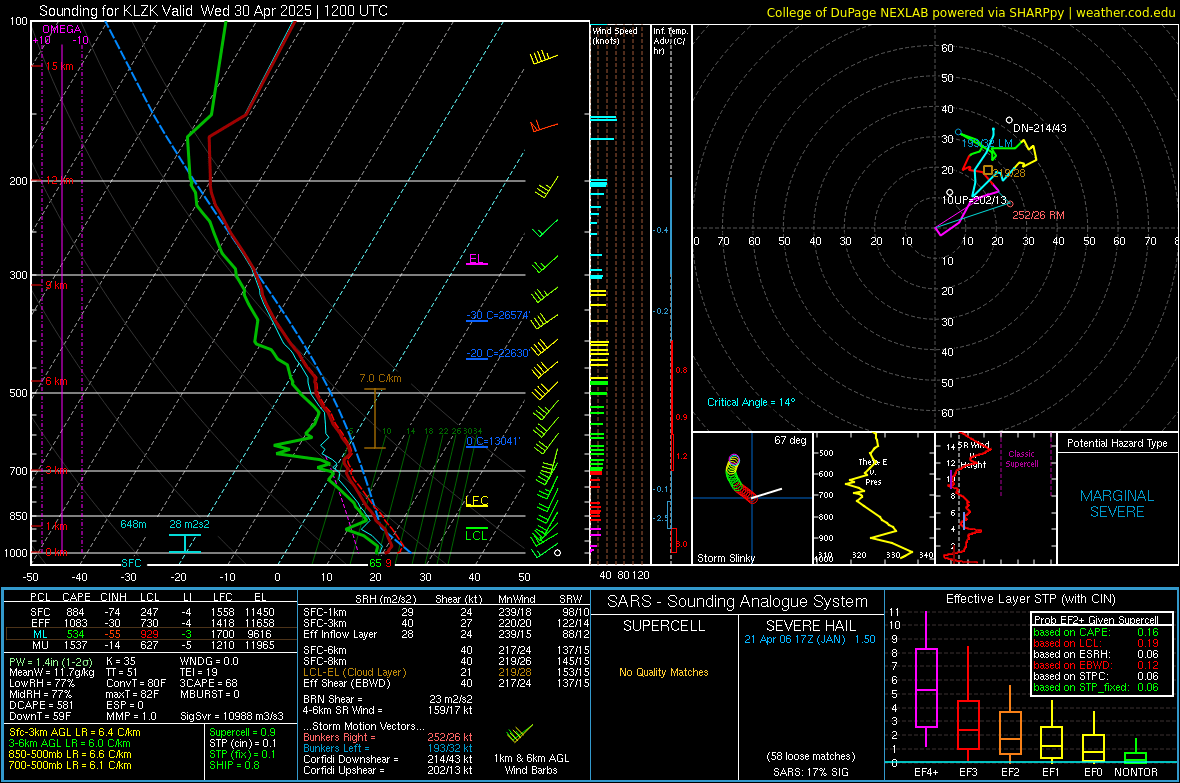The height and width of the screenshot is (783, 1180).
Task: Click the 'DN=214/43' hodograph label
Action: pos(1039,128)
